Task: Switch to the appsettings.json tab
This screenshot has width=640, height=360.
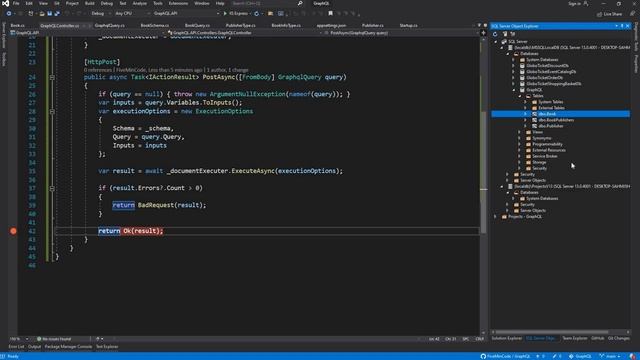Action: [331, 25]
